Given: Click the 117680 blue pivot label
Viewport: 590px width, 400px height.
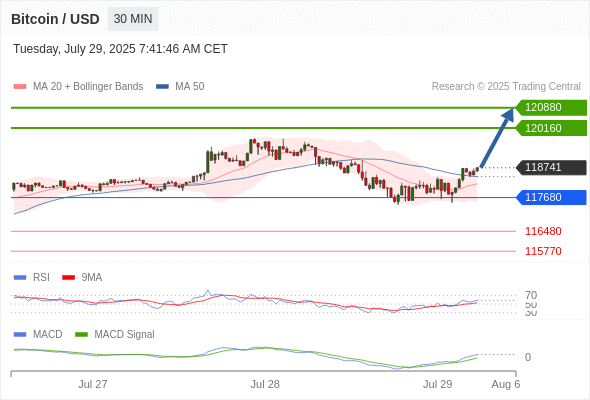Looking at the screenshot, I should pyautogui.click(x=551, y=197).
